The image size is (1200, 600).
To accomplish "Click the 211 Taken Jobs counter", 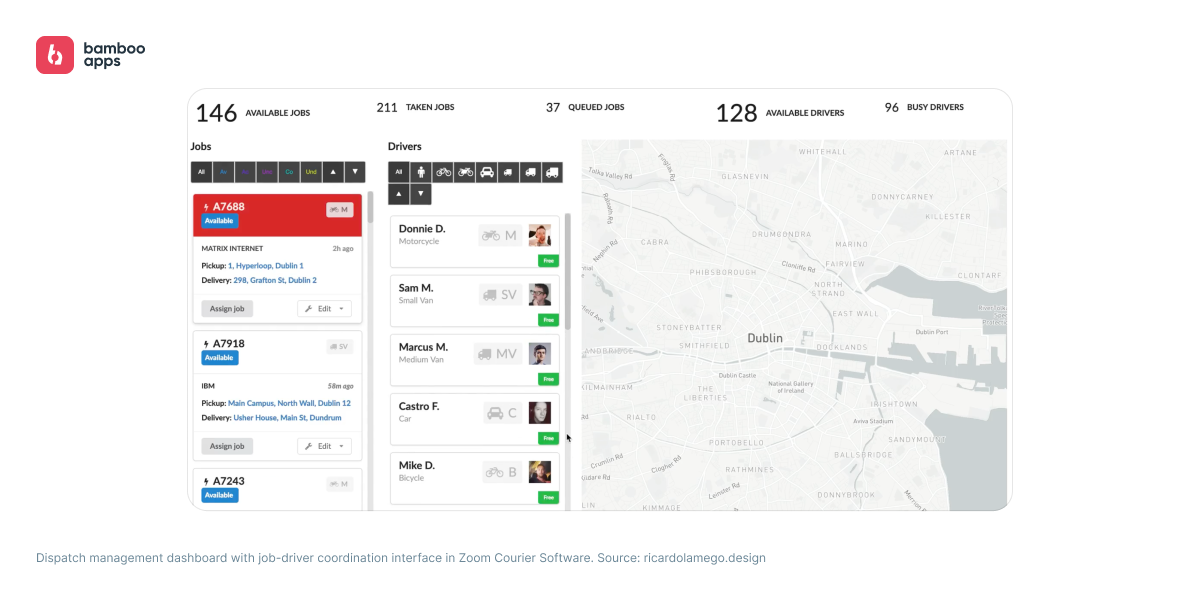I will click(415, 107).
